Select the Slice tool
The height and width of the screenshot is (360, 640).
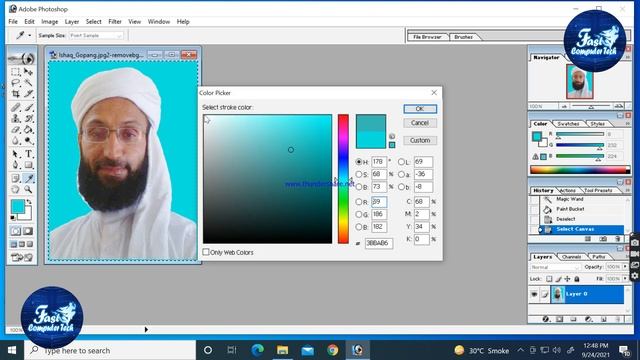tap(28, 94)
